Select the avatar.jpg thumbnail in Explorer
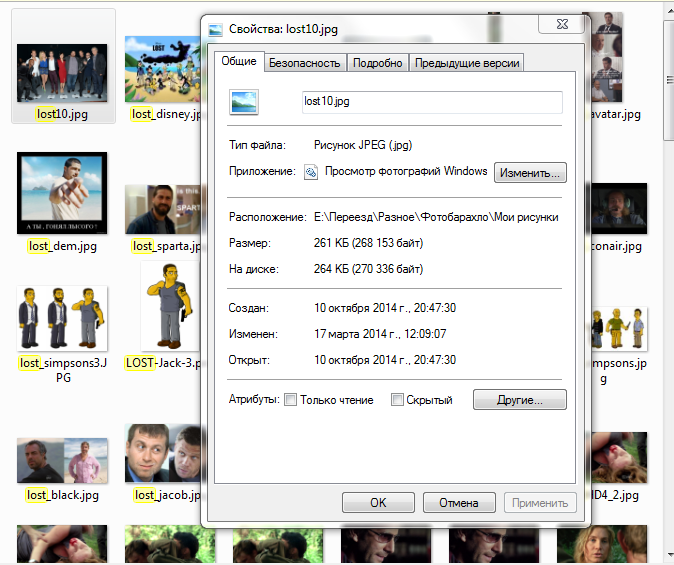 pos(607,57)
